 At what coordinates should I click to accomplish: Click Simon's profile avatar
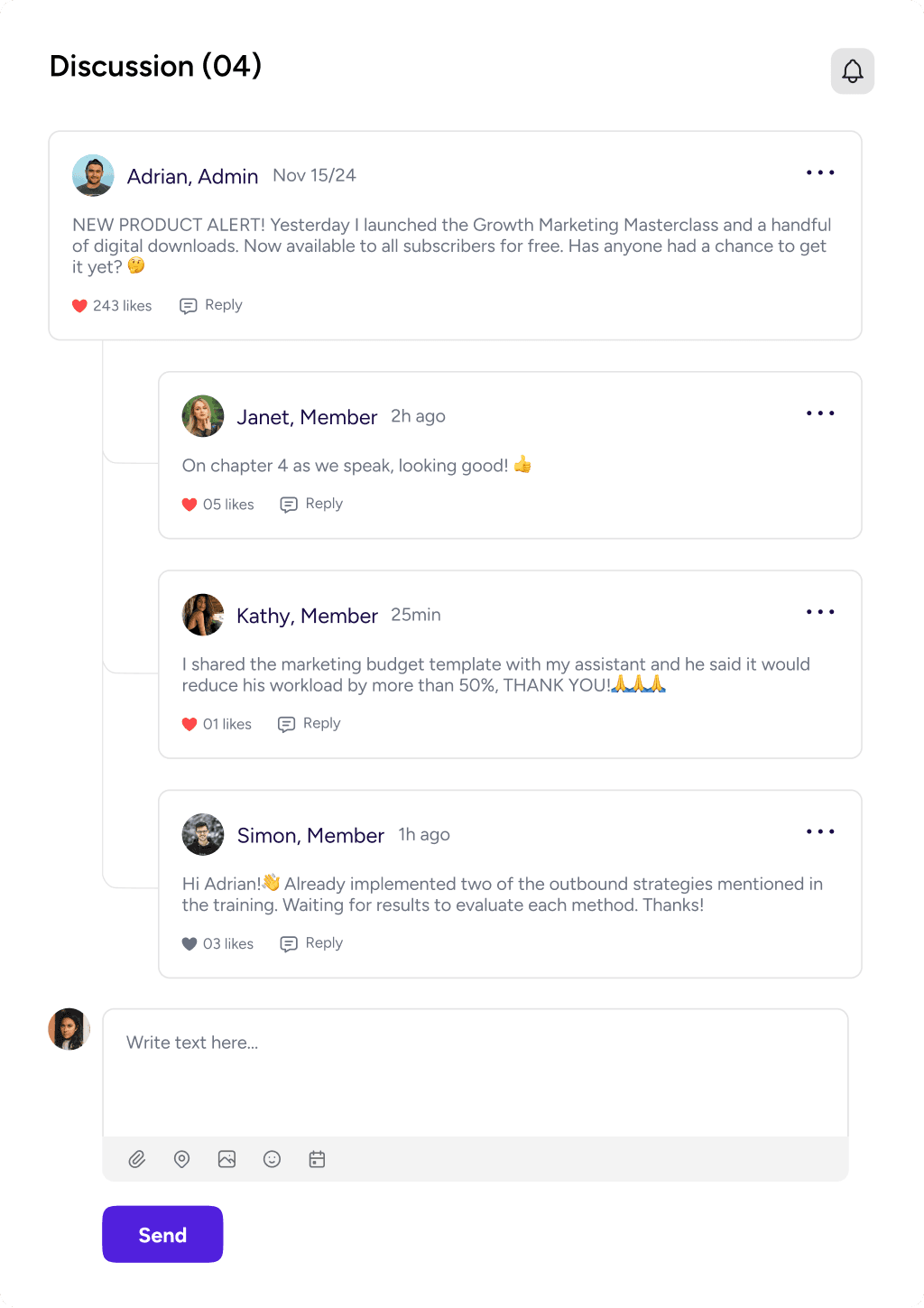pyautogui.click(x=203, y=835)
